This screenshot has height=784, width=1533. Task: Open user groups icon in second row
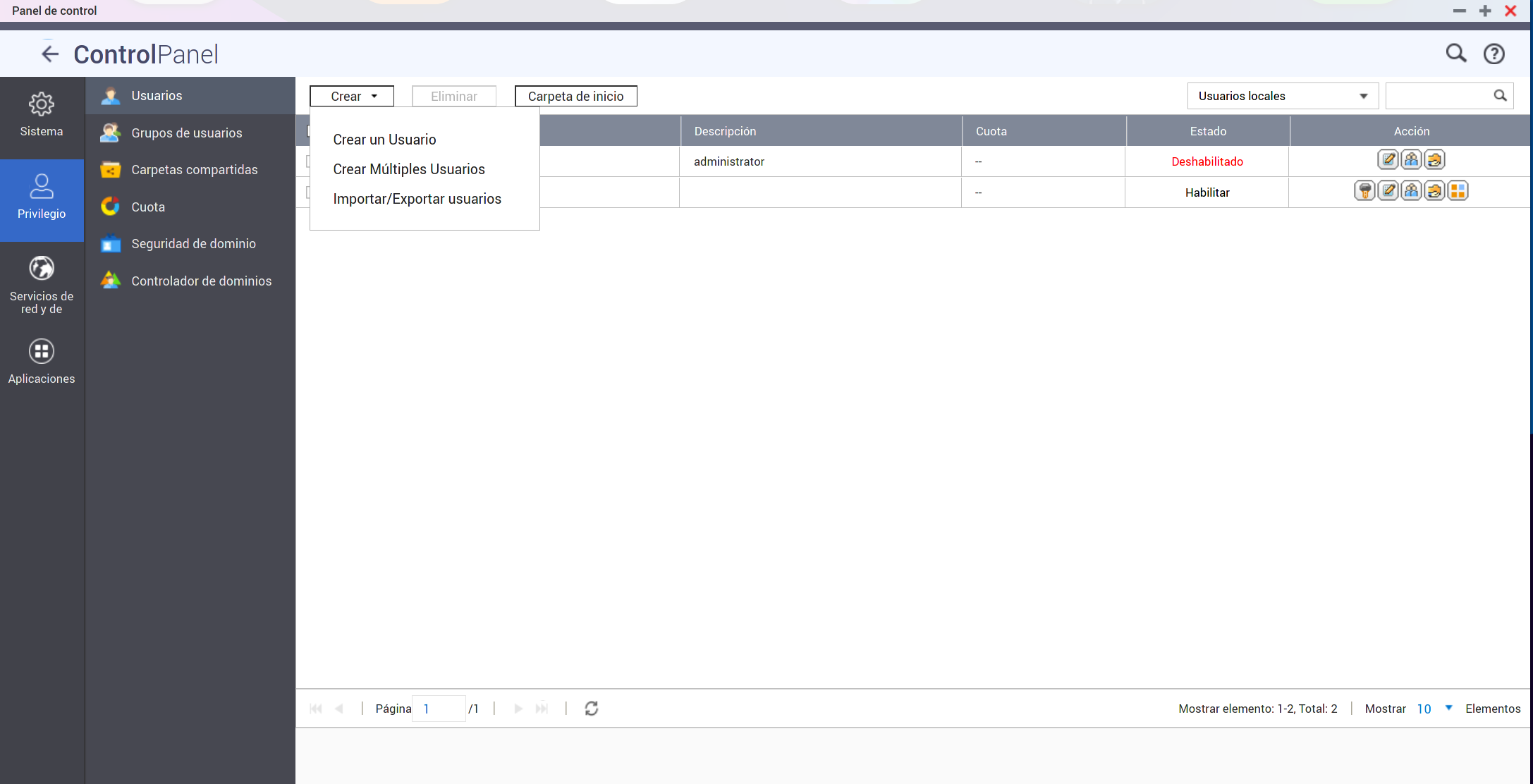pos(1411,191)
